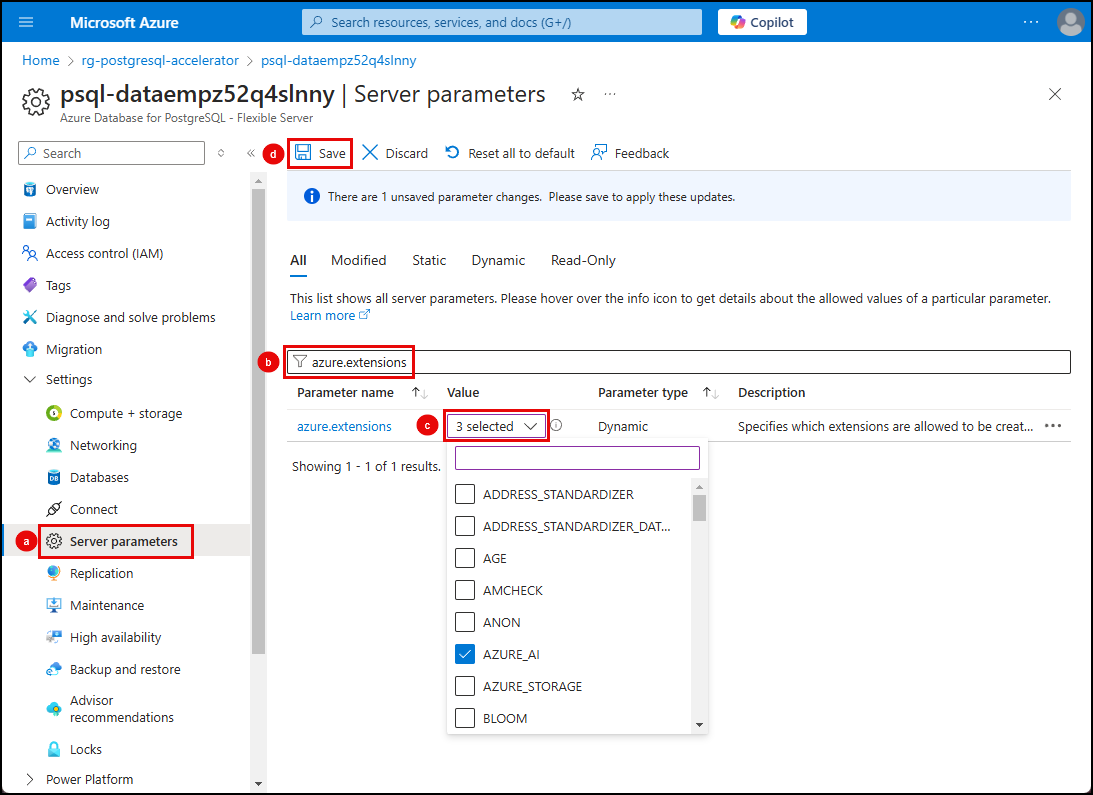Click the dropdown search text box

coord(577,458)
